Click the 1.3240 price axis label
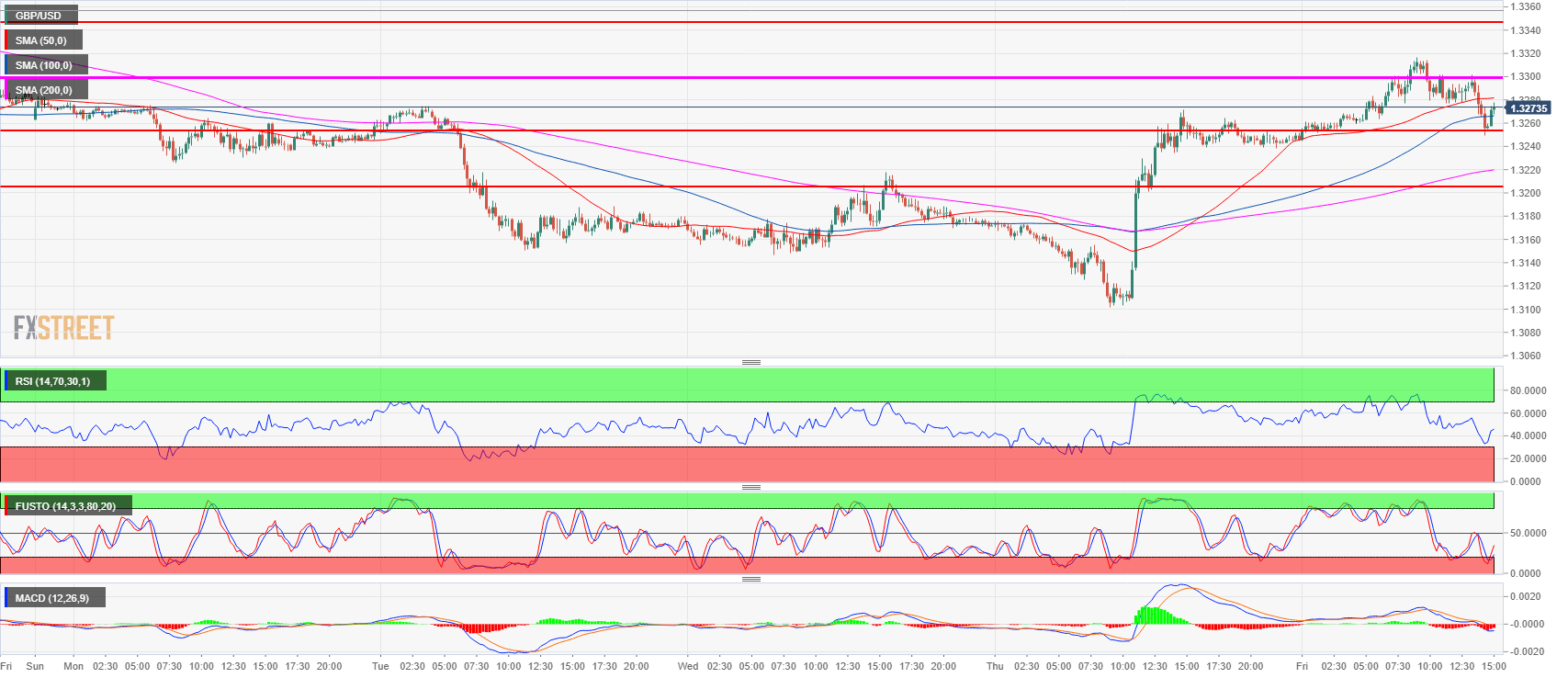This screenshot has height=678, width=1568. [1526, 146]
